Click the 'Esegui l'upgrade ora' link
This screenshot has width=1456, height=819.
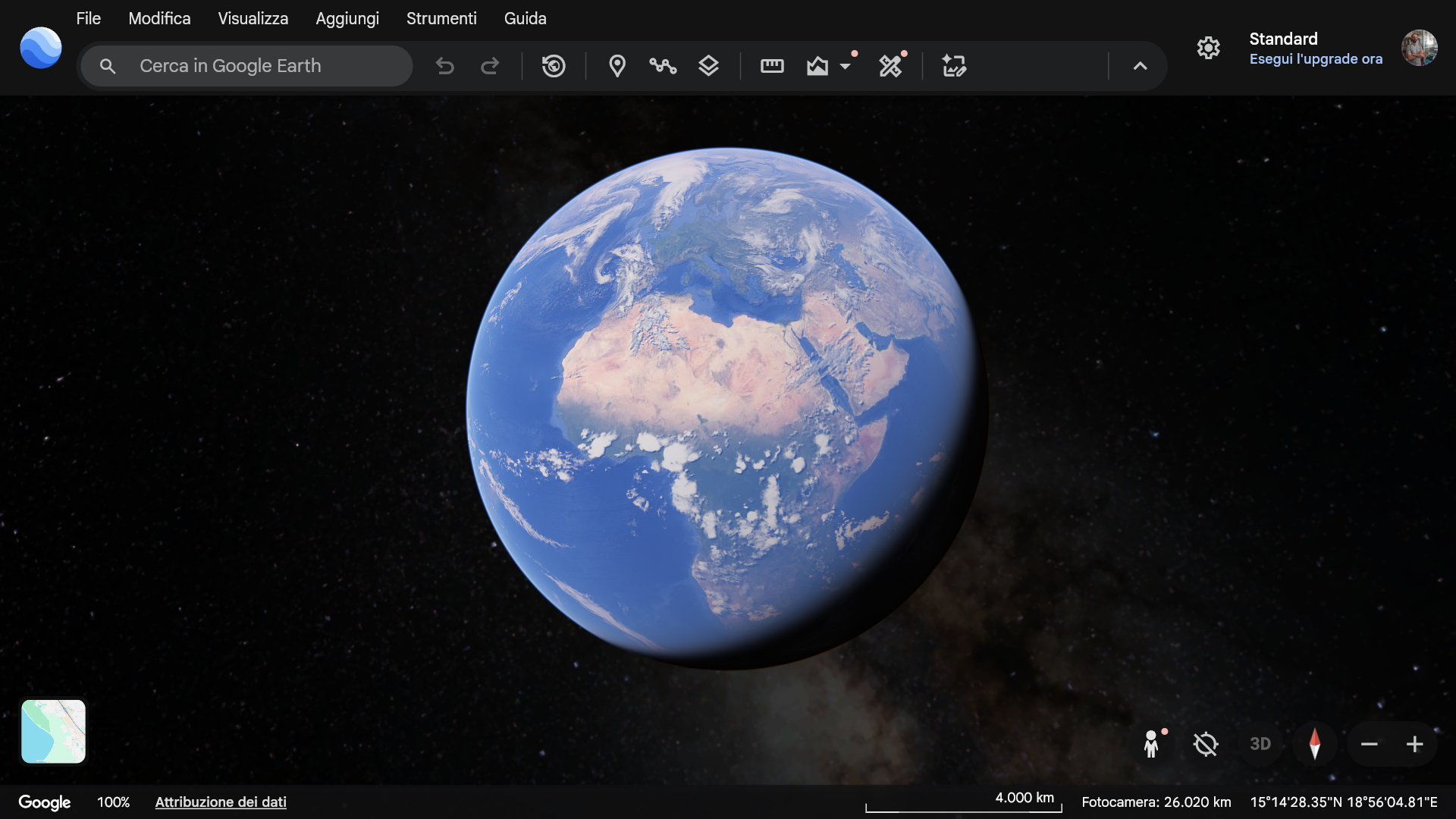point(1316,59)
